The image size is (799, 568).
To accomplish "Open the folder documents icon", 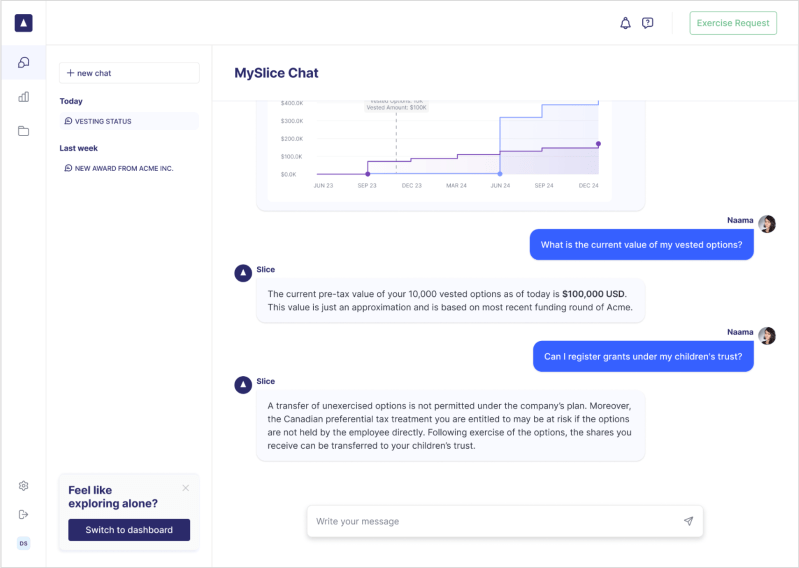I will 23,131.
